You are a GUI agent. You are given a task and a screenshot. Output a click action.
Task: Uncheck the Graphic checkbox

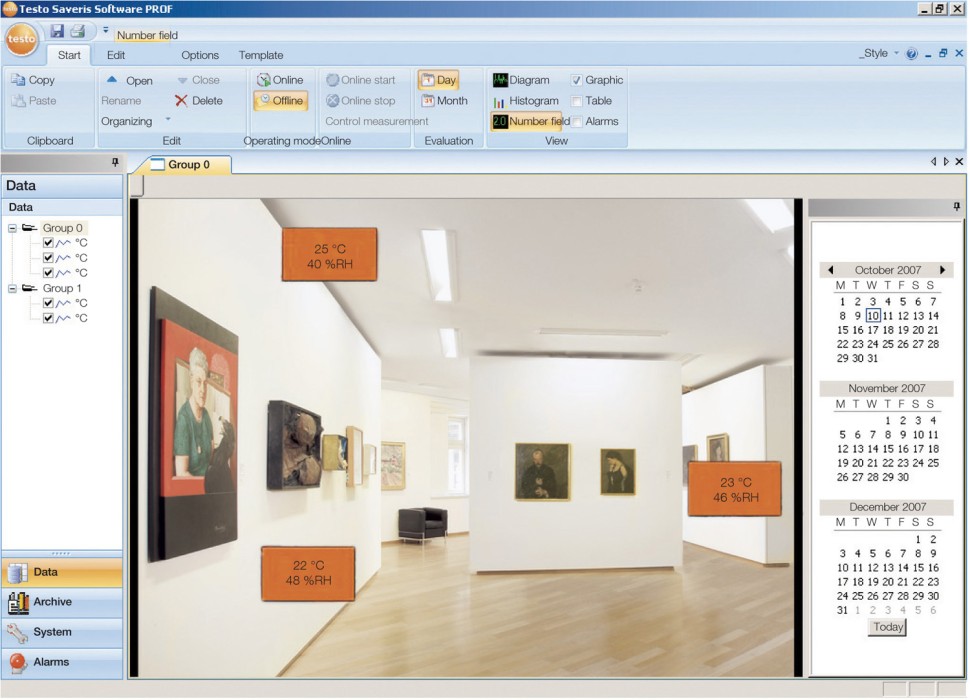(x=577, y=80)
